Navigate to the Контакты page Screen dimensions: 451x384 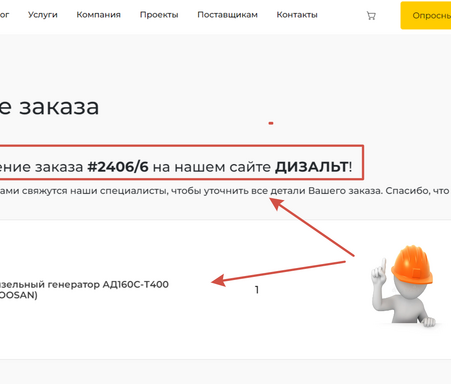point(297,15)
